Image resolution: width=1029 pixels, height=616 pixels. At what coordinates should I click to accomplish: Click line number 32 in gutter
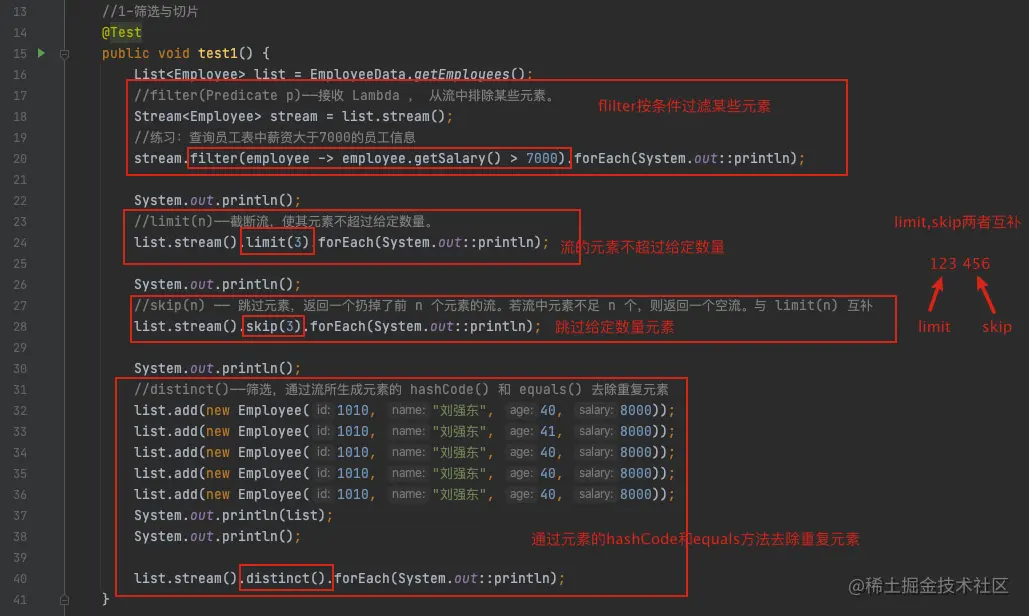point(20,410)
